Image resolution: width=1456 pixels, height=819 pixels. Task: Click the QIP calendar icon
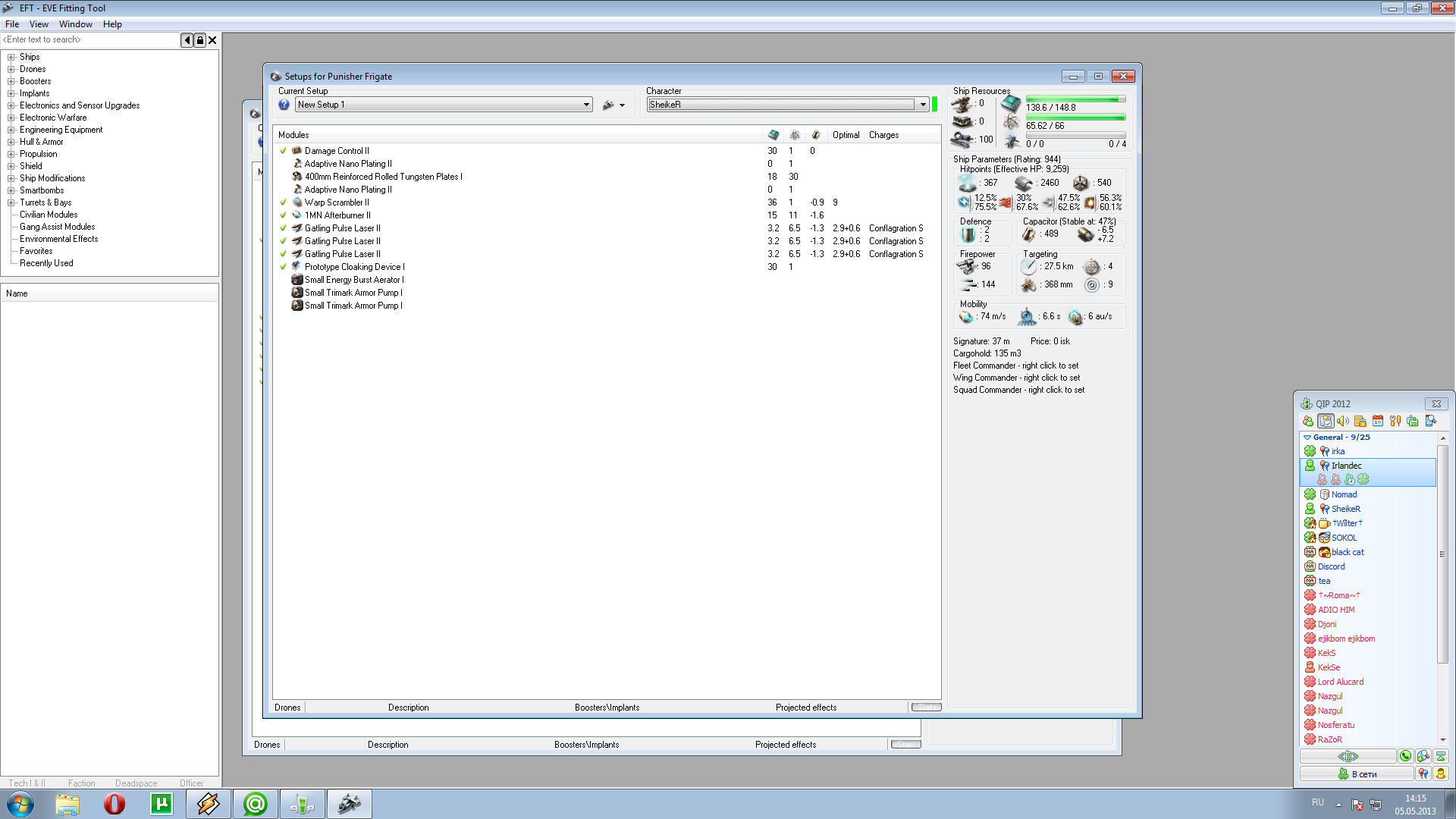[1378, 421]
